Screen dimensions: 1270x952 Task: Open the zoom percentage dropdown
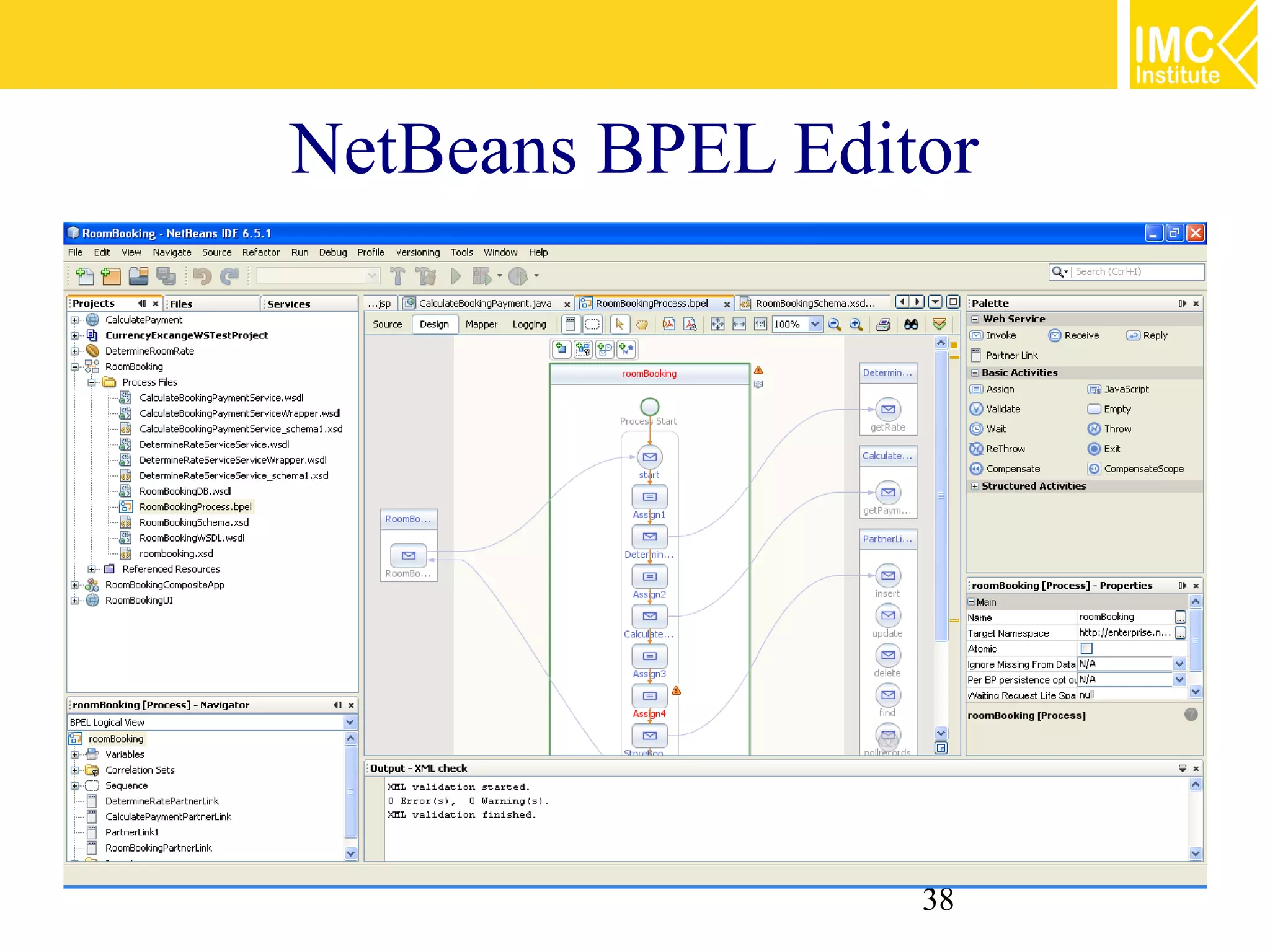click(x=815, y=324)
